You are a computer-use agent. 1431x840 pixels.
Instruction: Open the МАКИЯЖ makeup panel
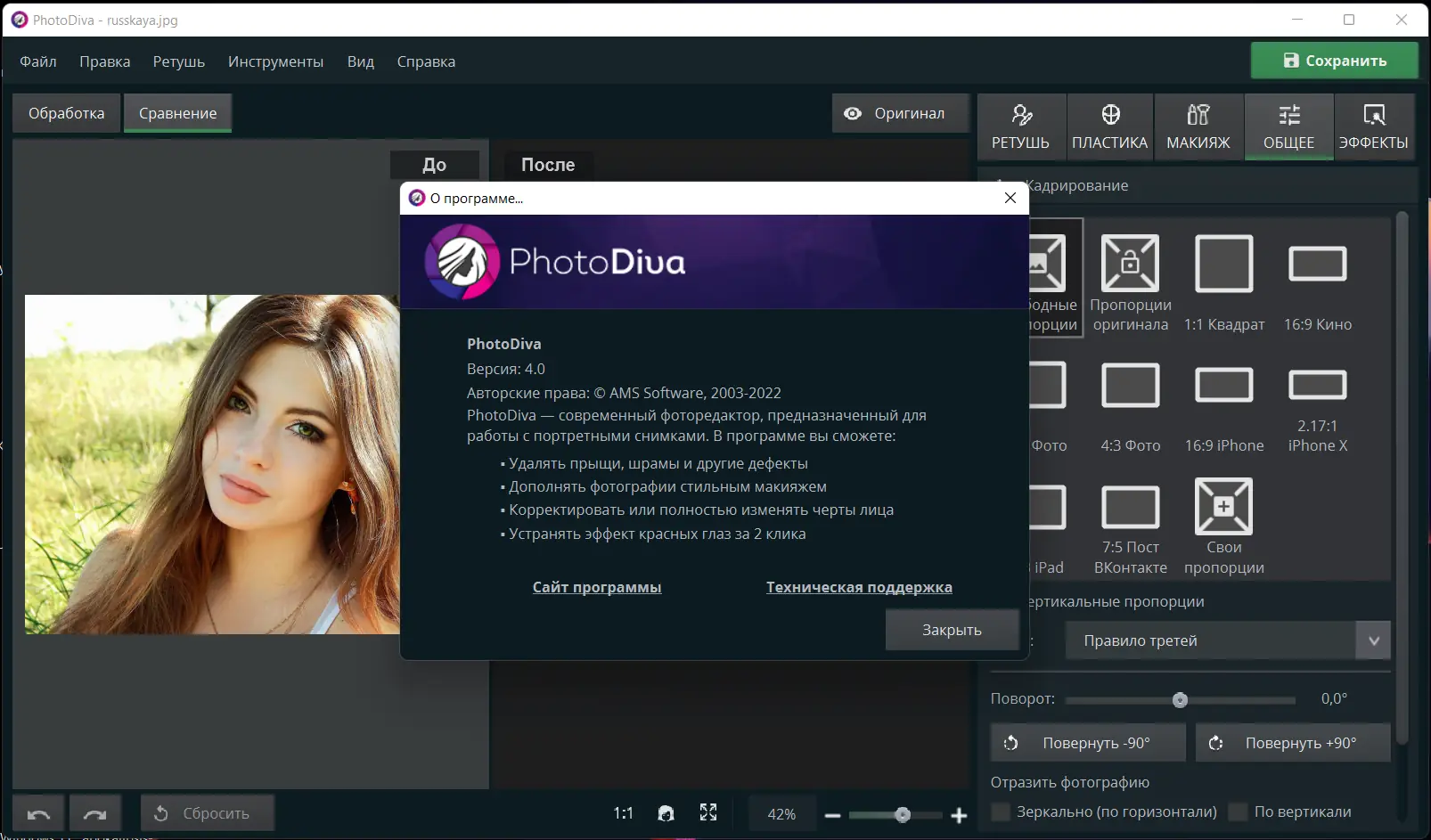point(1198,127)
